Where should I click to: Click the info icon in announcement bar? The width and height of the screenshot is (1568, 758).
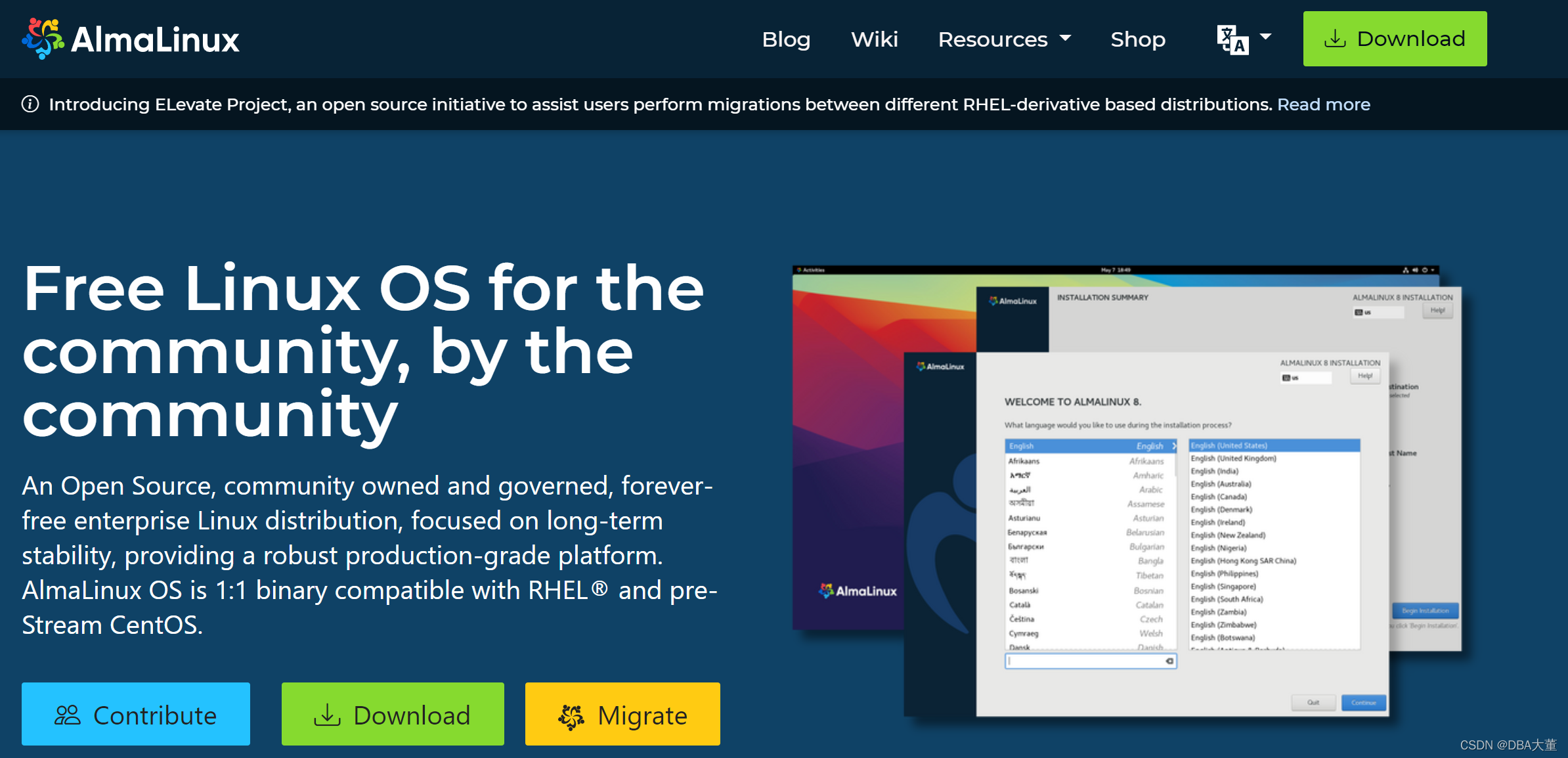(x=30, y=104)
